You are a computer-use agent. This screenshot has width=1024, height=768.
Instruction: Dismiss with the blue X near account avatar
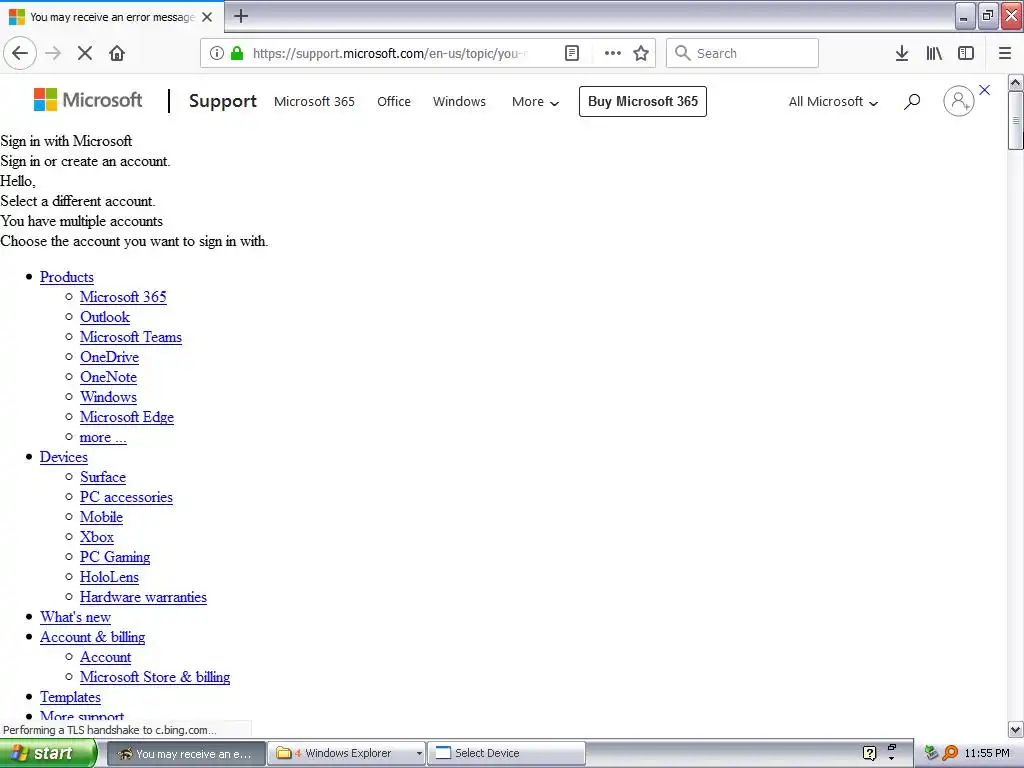pos(985,90)
